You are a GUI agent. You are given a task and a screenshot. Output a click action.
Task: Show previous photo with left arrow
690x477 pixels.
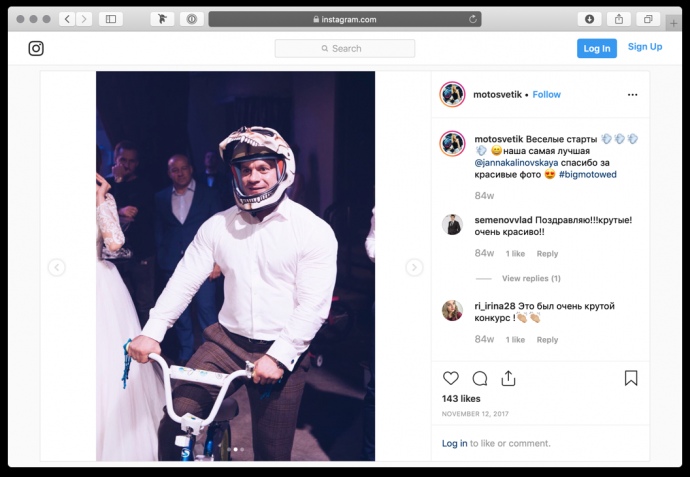click(57, 267)
